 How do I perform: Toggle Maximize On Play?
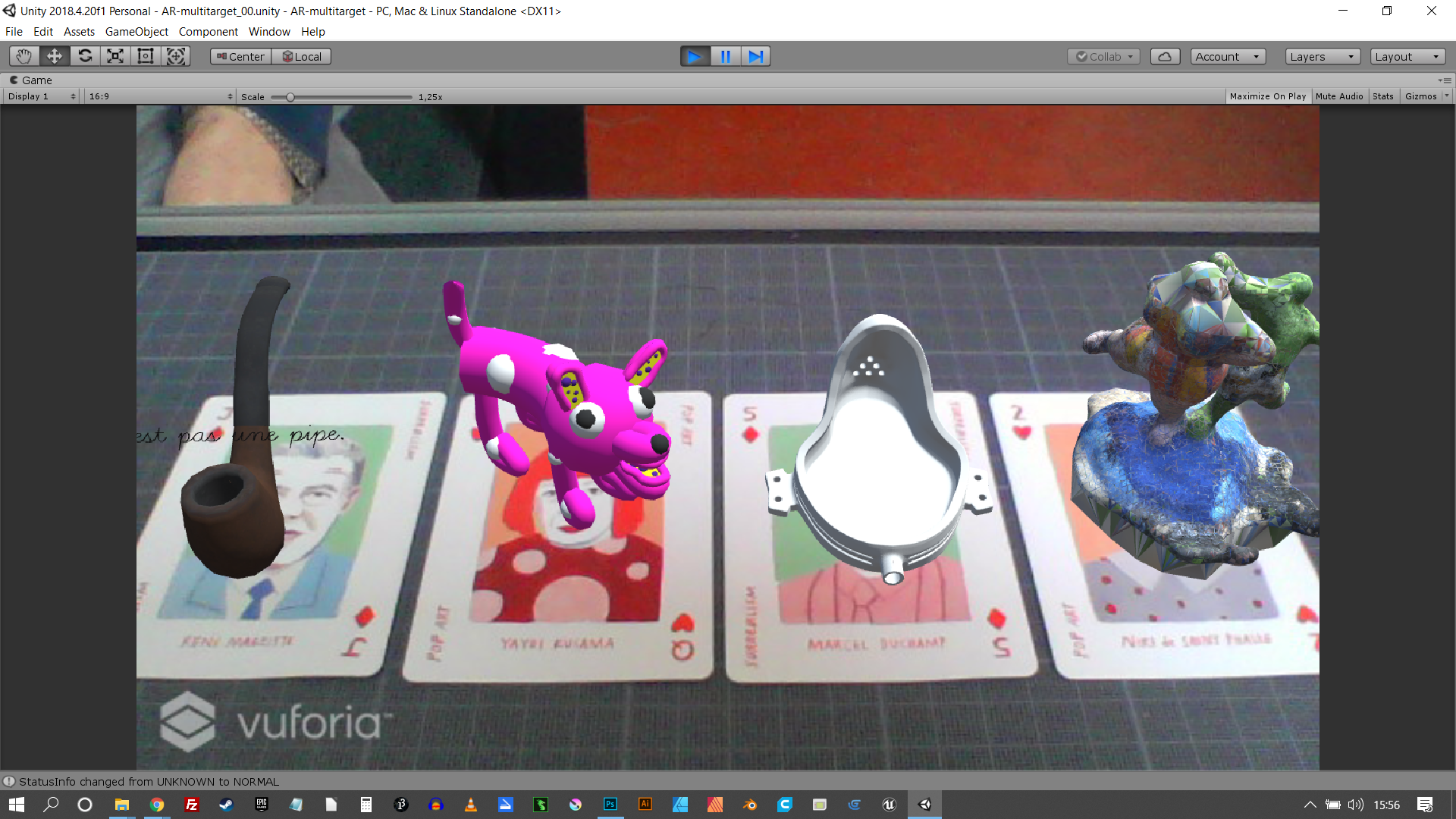click(x=1267, y=96)
